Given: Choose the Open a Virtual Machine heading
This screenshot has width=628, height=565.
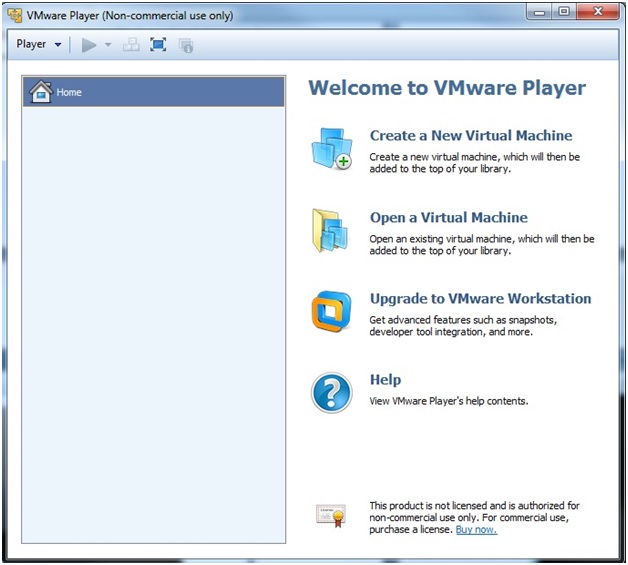Looking at the screenshot, I should (449, 217).
